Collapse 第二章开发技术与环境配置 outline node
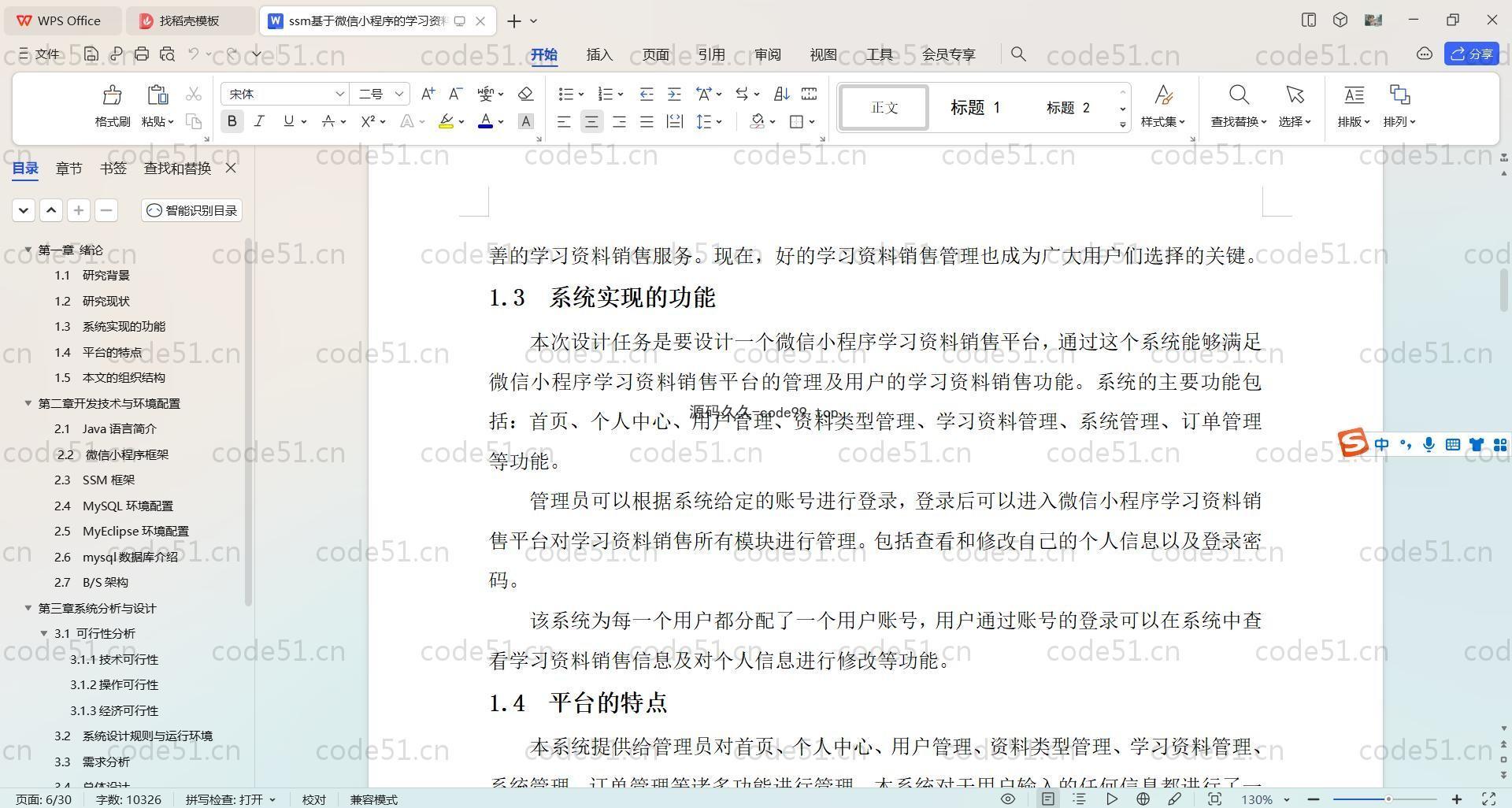 click(28, 403)
